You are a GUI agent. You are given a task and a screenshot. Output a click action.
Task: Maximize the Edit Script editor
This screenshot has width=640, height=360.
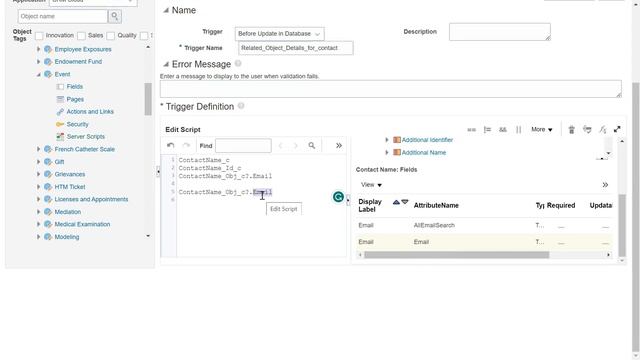tap(617, 129)
